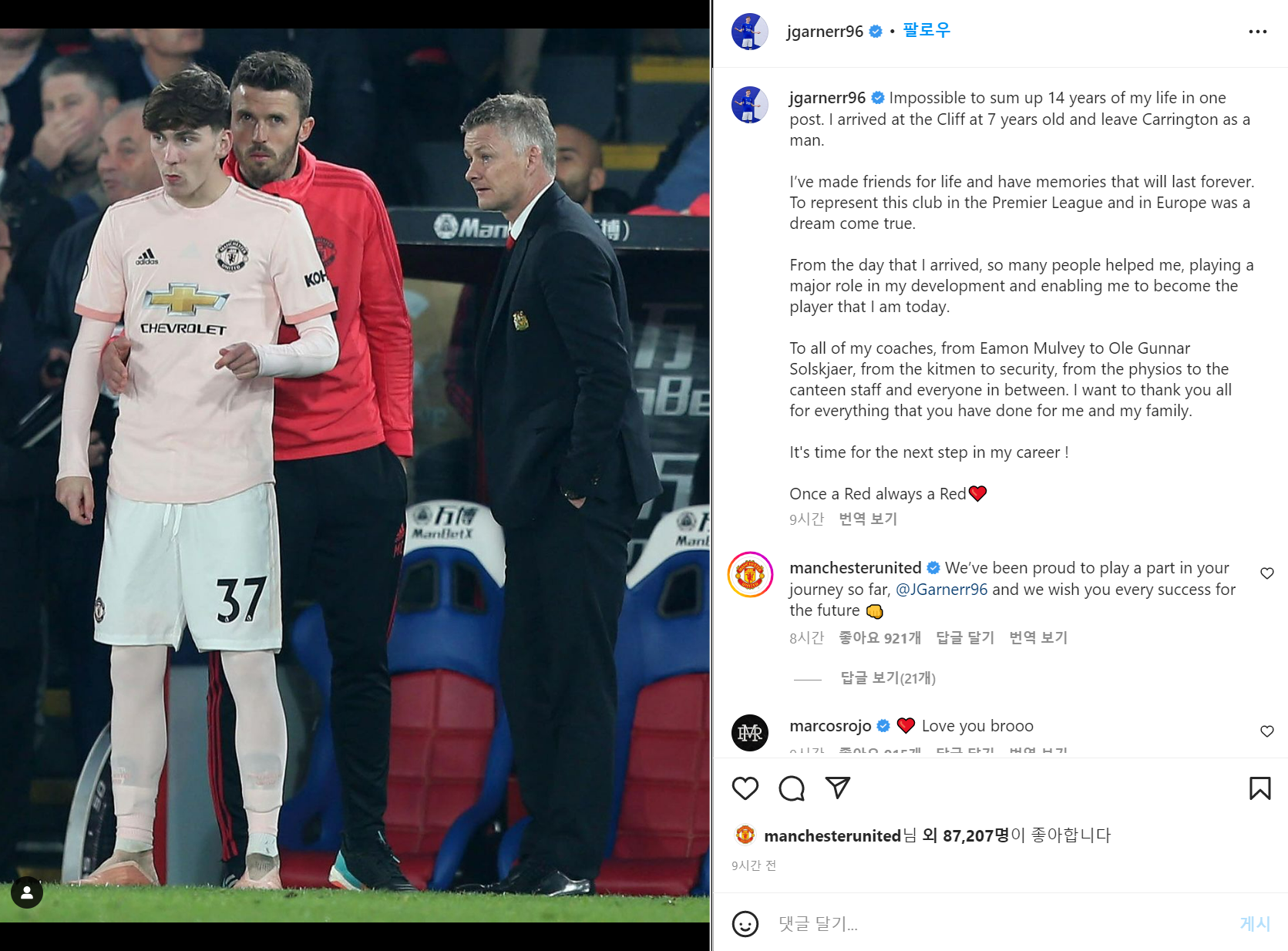Image resolution: width=1288 pixels, height=951 pixels.
Task: Click the 팔로우 follow button
Action: point(926,31)
